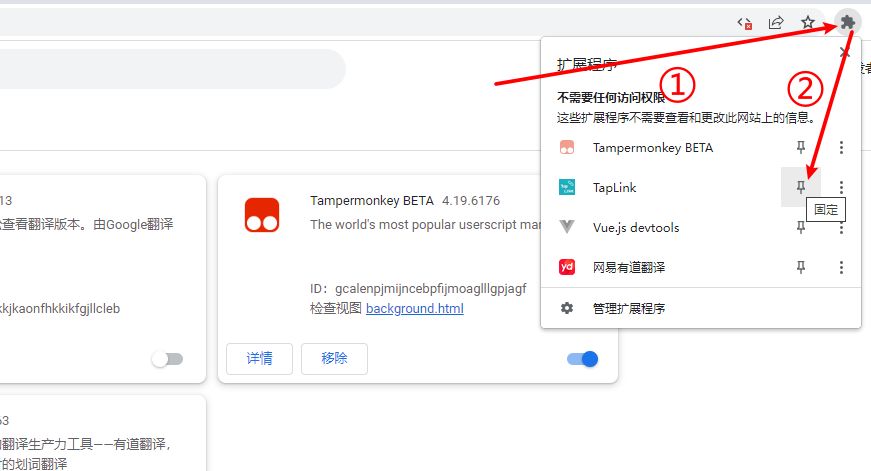Image resolution: width=871 pixels, height=471 pixels.
Task: Close the extensions popup panel
Action: tap(845, 52)
